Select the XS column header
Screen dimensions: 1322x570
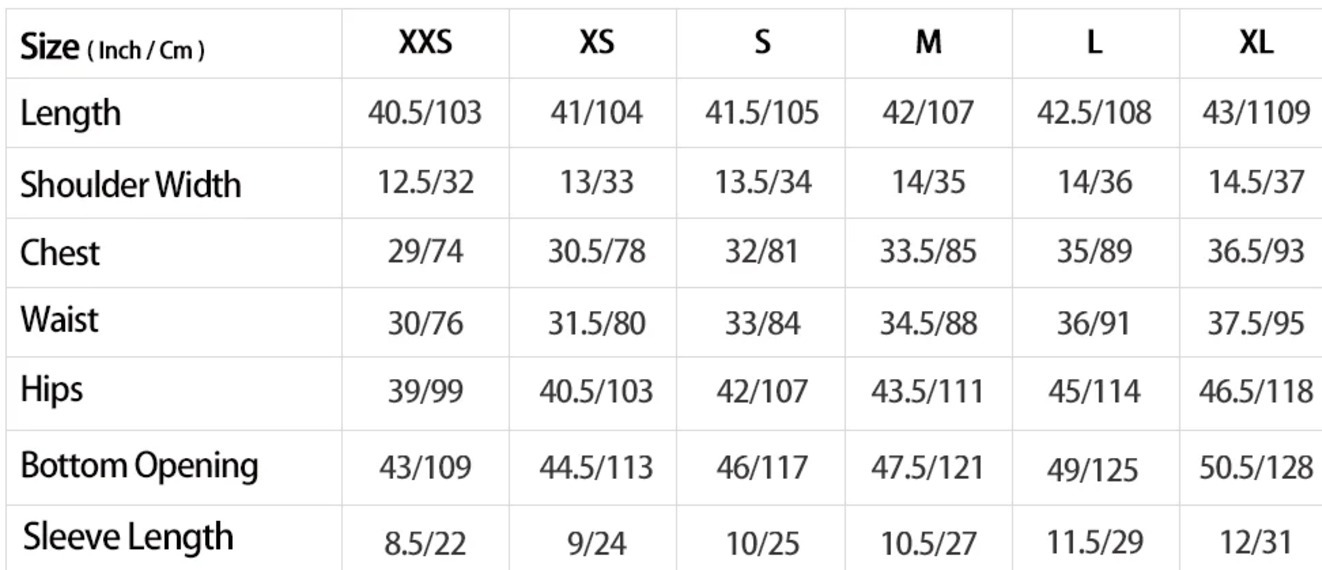coord(596,44)
